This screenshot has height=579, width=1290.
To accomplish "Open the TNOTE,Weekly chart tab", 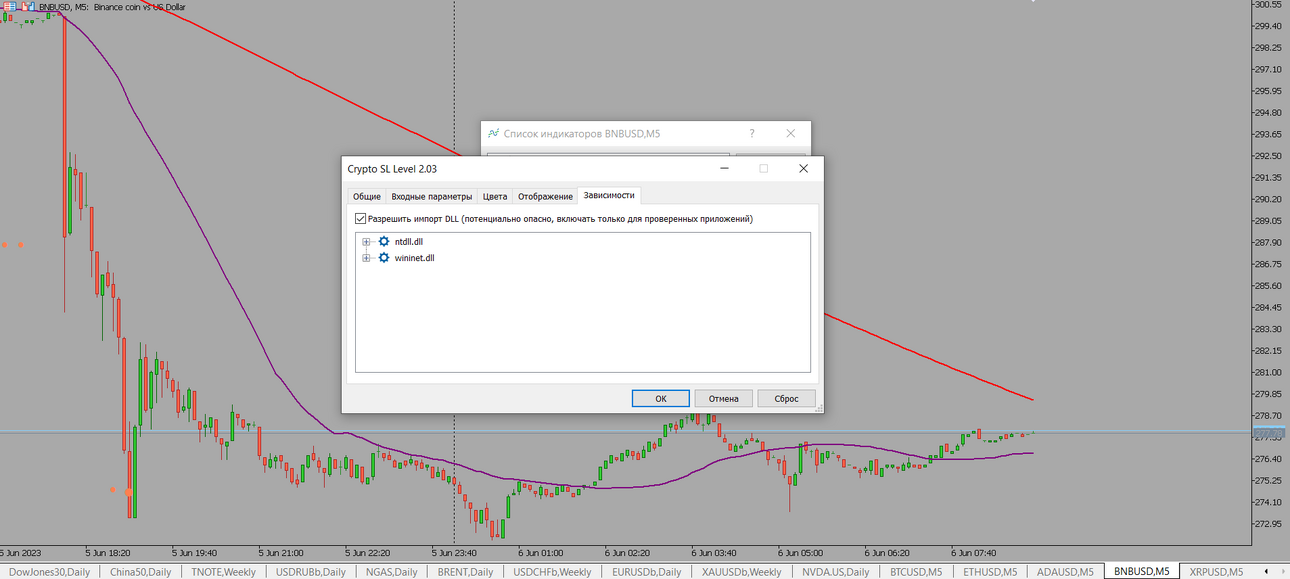I will tap(223, 572).
